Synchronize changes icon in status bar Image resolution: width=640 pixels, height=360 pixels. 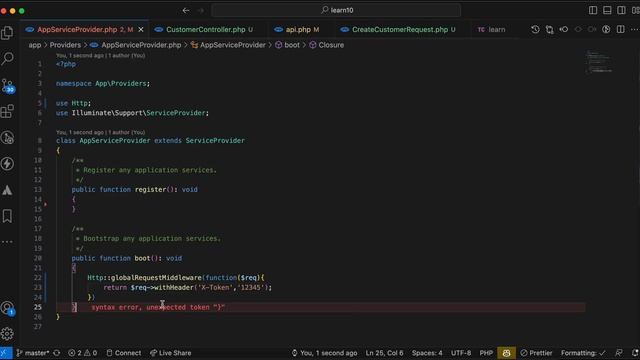pyautogui.click(x=57, y=353)
